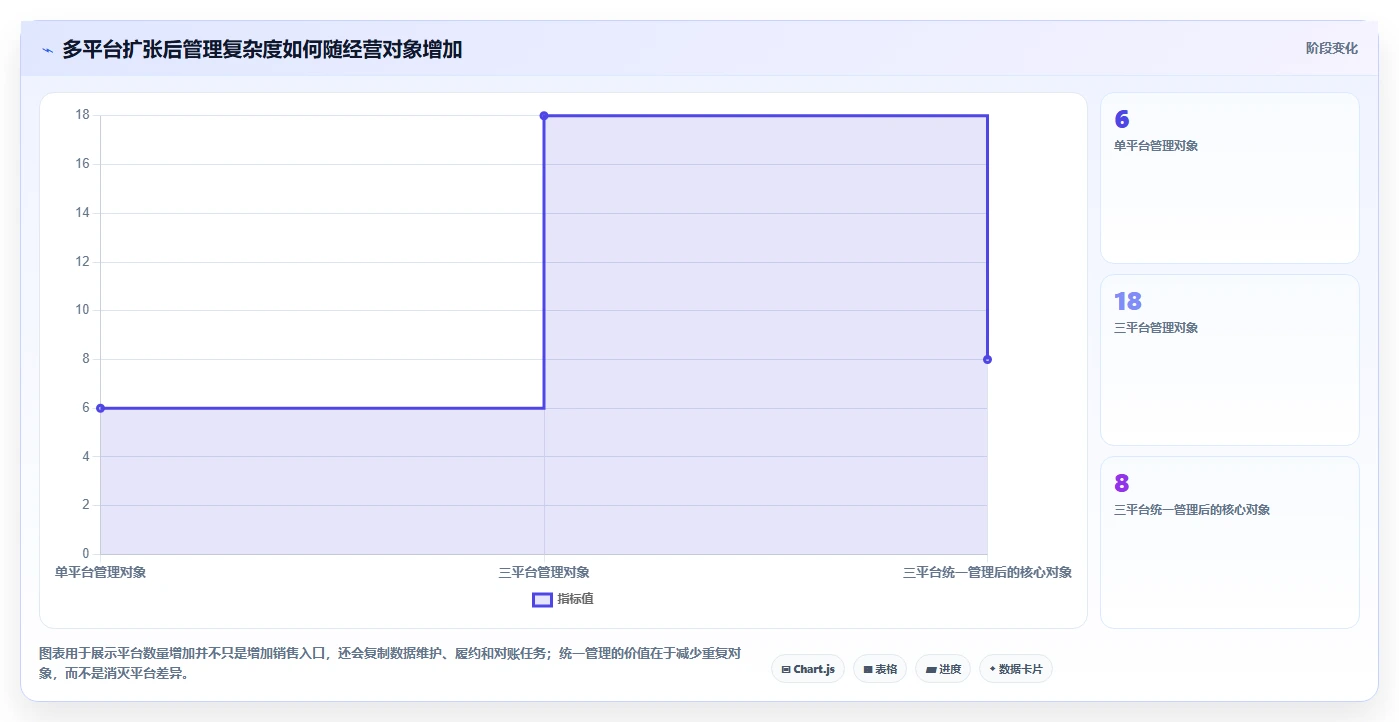The image size is (1399, 722).
Task: Click card caption 三平台管理对象
Action: 1156,328
